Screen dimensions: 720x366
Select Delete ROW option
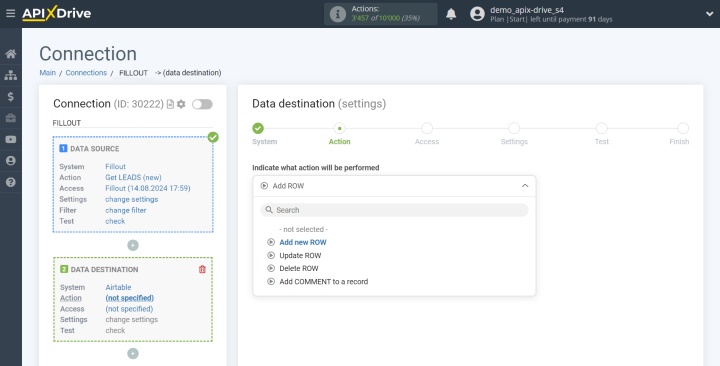coord(299,268)
